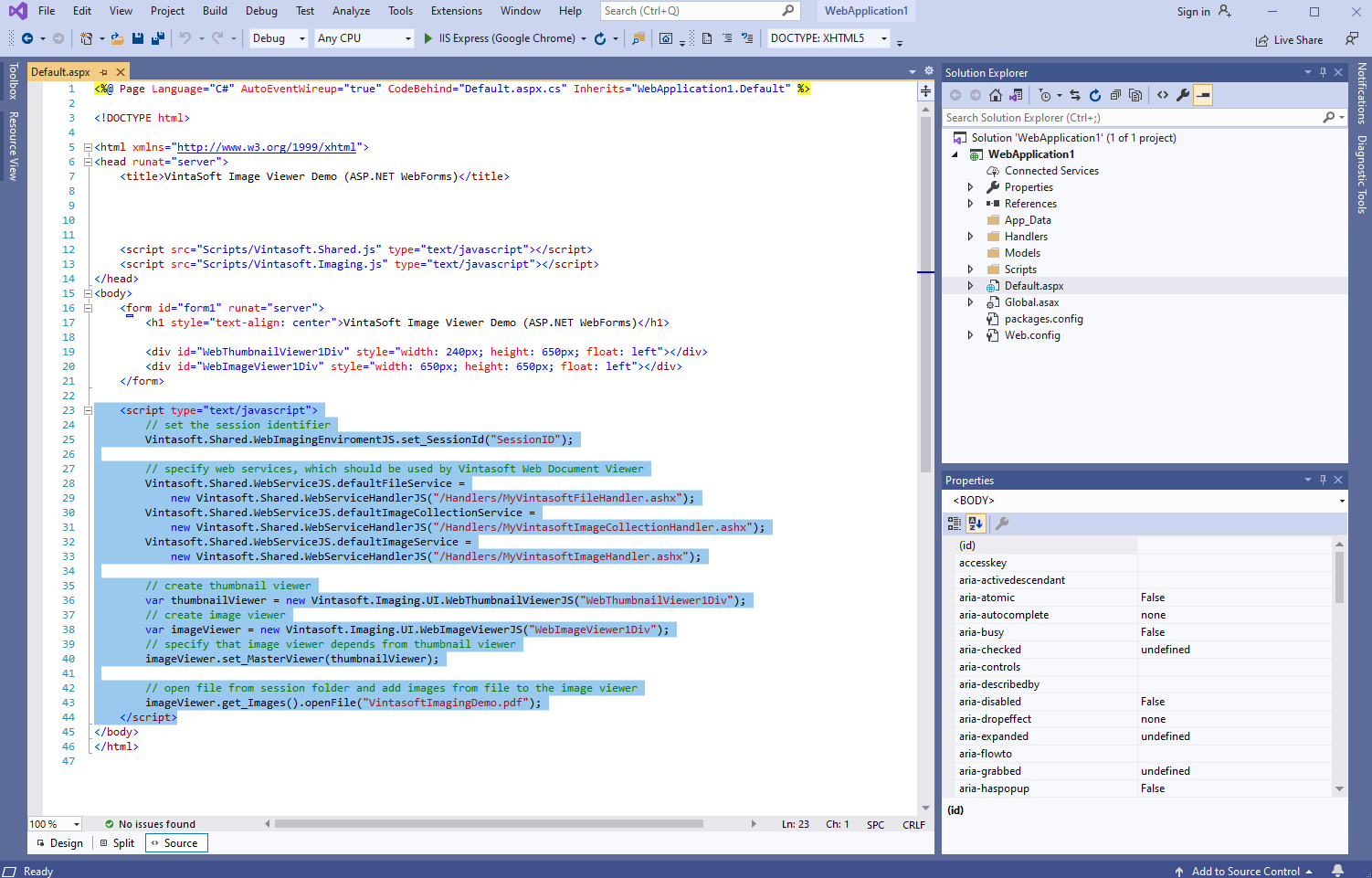Toggle Alphabetical sort in Properties panel

click(x=976, y=524)
